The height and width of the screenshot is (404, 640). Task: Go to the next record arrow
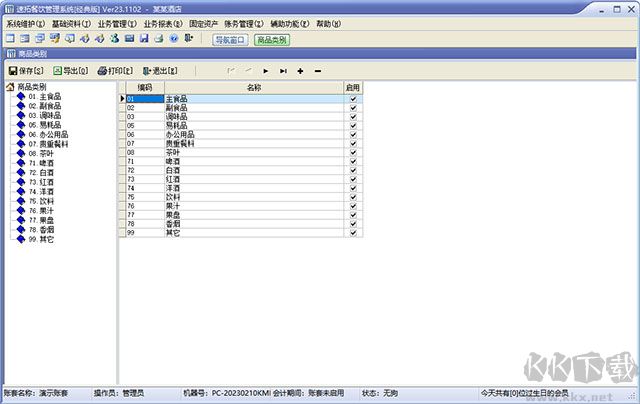point(266,71)
